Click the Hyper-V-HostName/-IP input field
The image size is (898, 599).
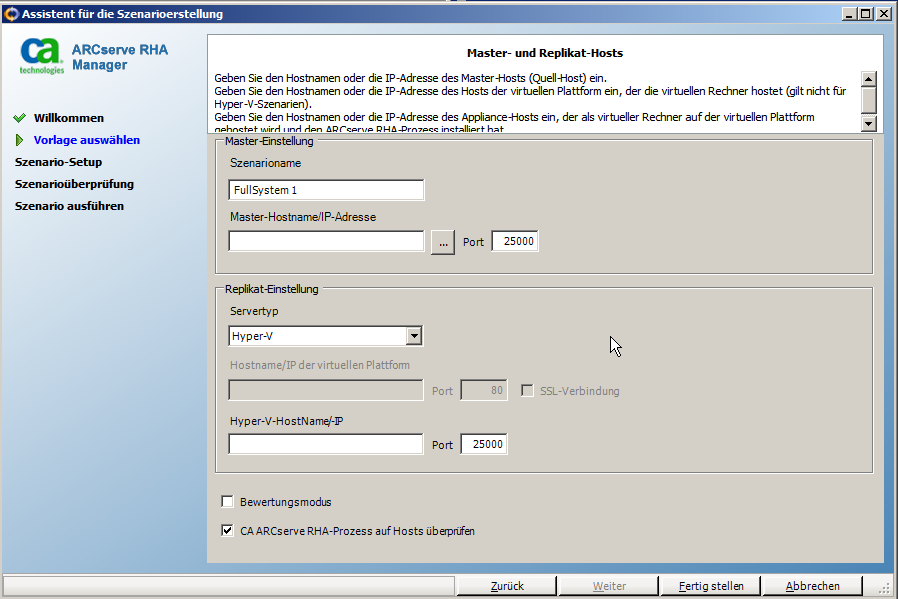(326, 444)
